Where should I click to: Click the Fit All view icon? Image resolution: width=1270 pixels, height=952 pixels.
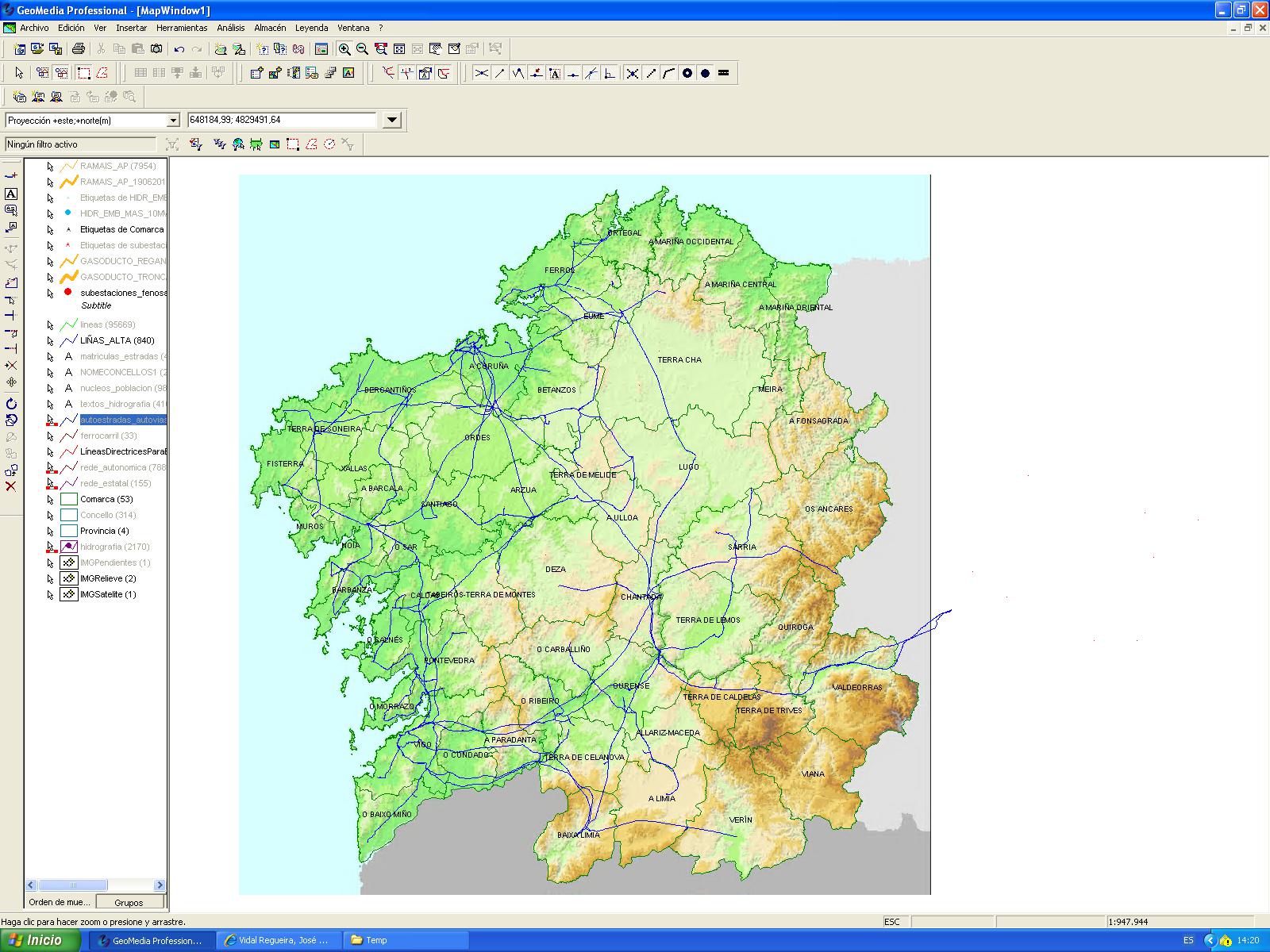tap(399, 49)
